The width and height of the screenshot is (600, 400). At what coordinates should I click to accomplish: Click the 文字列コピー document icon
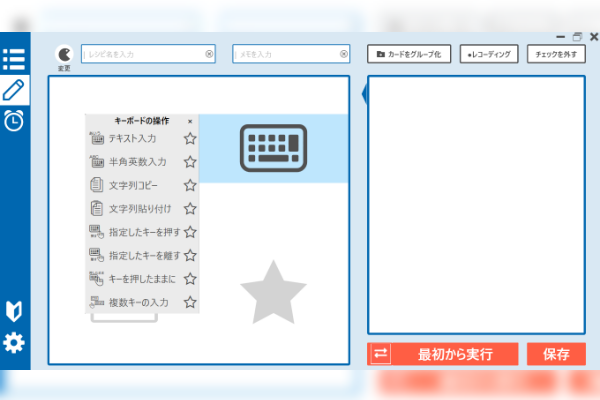coord(96,185)
